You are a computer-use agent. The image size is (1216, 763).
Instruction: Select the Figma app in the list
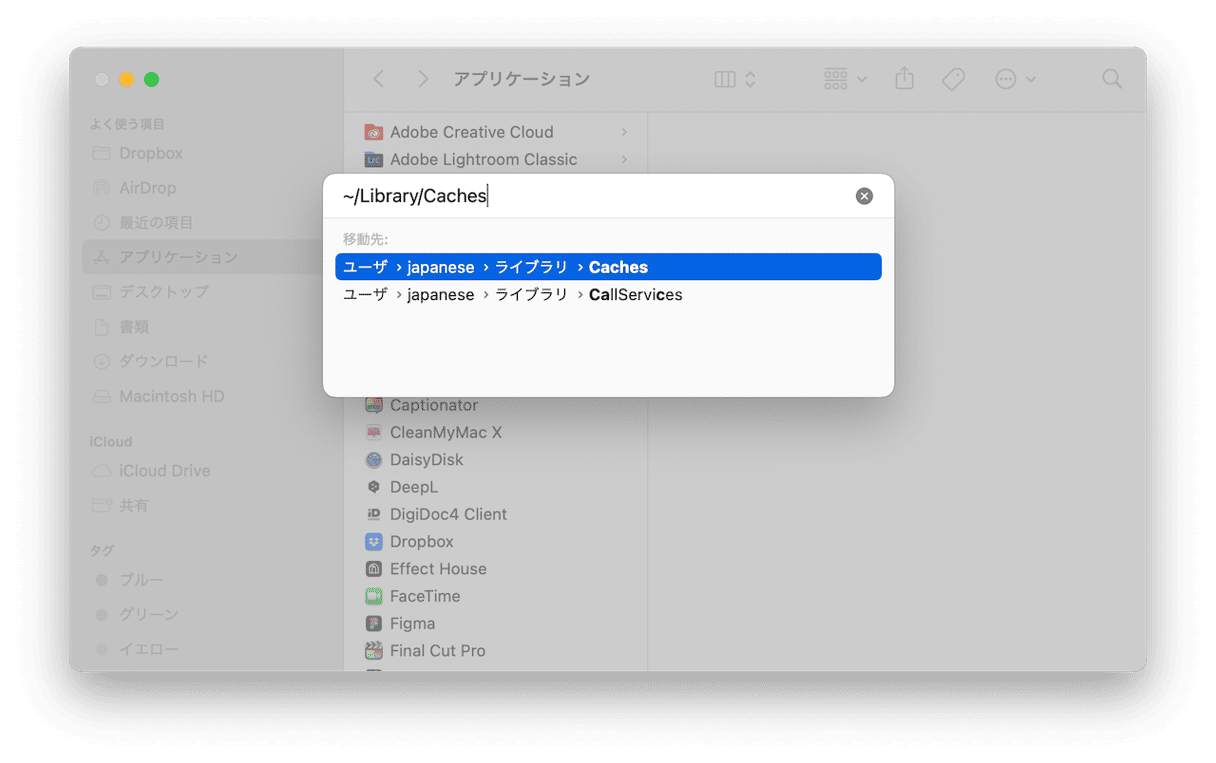[412, 623]
